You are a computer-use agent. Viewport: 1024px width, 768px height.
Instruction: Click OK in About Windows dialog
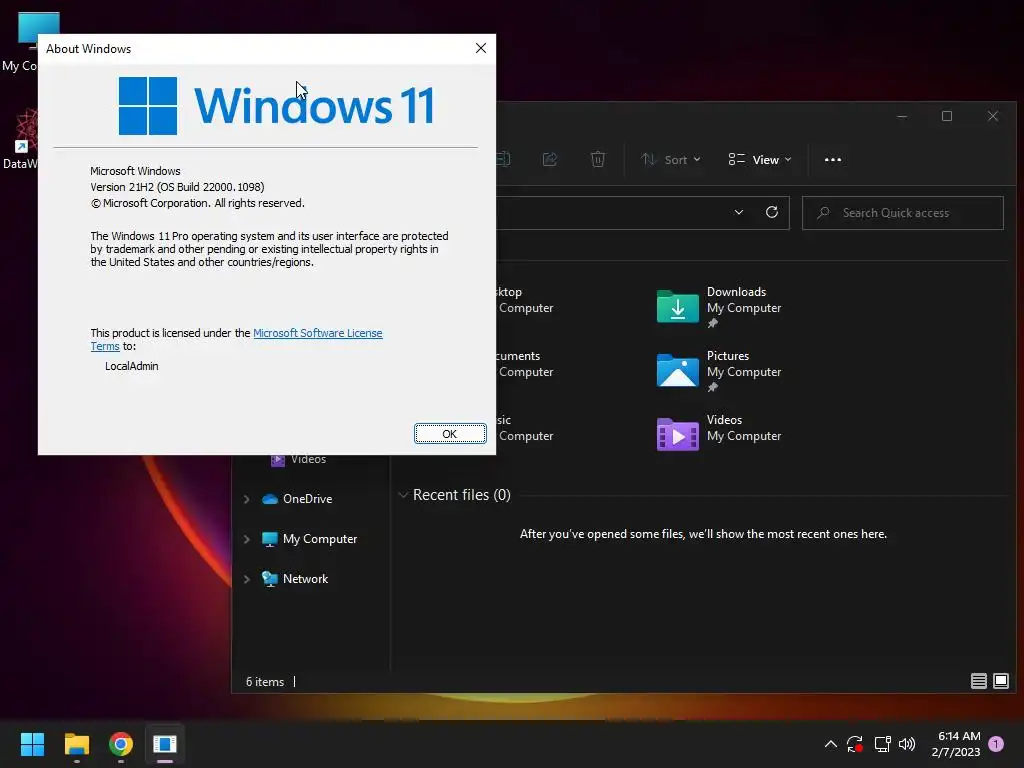(x=450, y=434)
